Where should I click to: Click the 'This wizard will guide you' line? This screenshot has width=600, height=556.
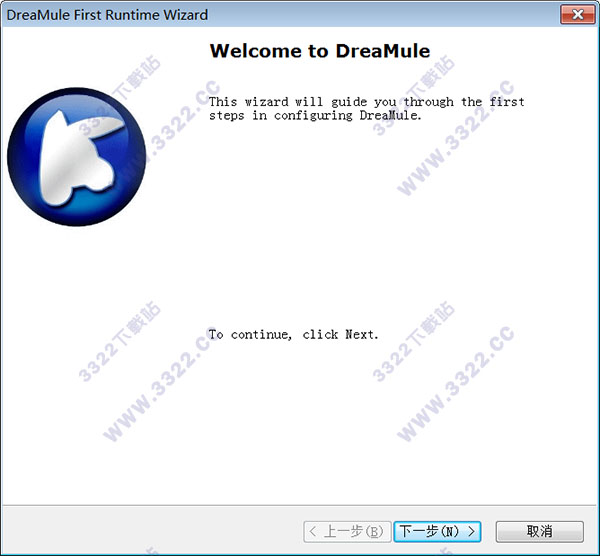pyautogui.click(x=366, y=102)
